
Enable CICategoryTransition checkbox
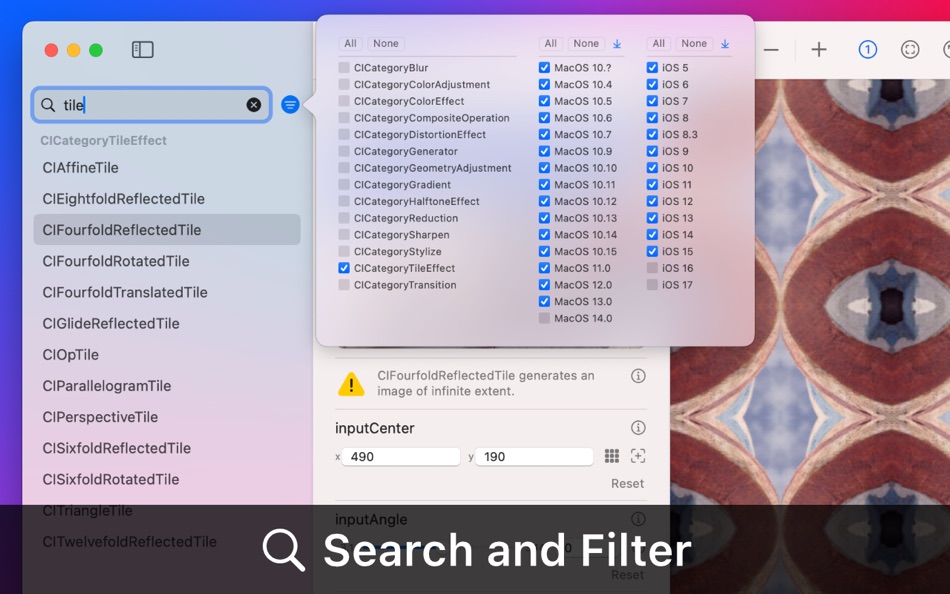pos(344,285)
